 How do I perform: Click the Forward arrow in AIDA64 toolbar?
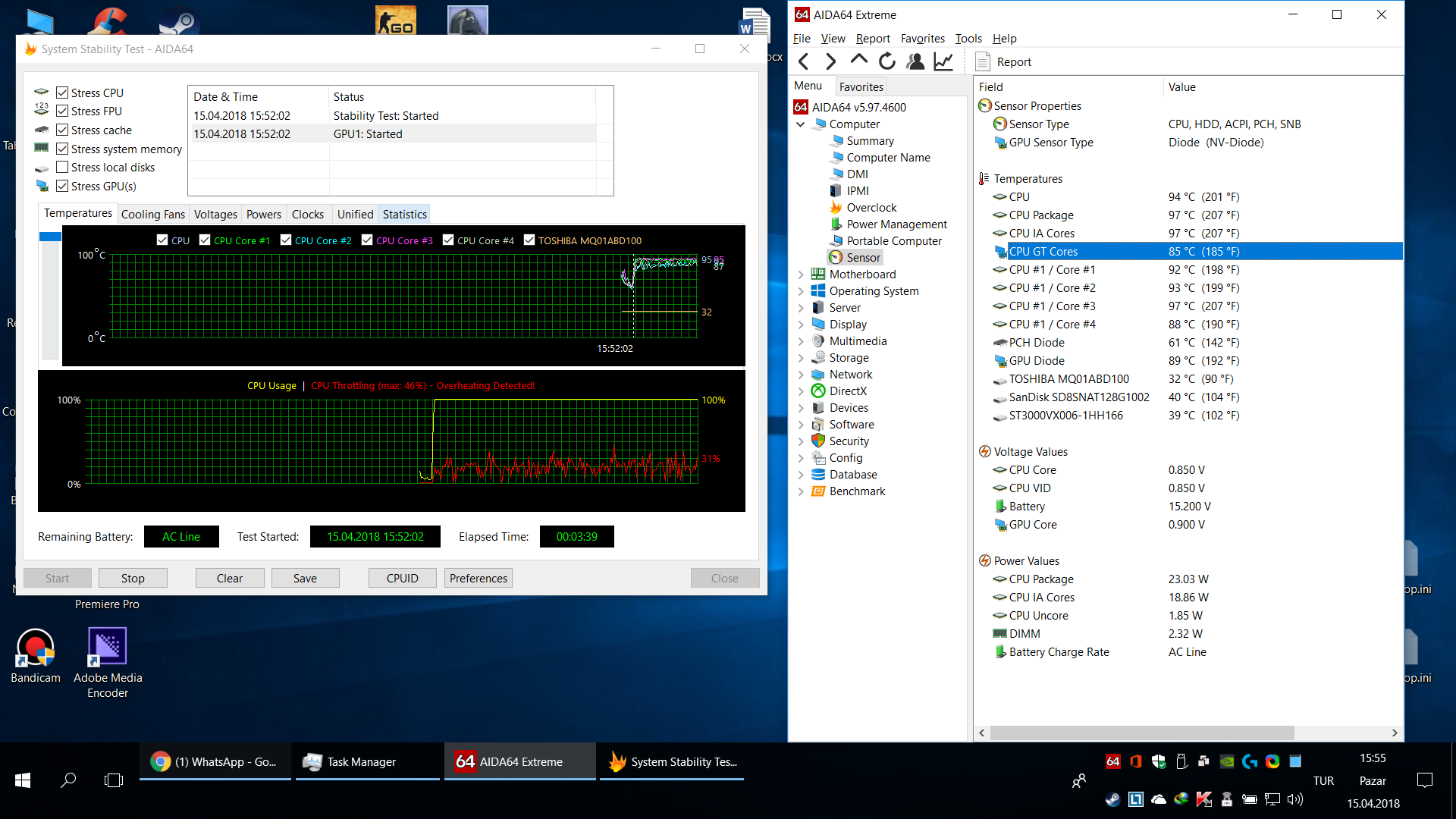tap(831, 61)
